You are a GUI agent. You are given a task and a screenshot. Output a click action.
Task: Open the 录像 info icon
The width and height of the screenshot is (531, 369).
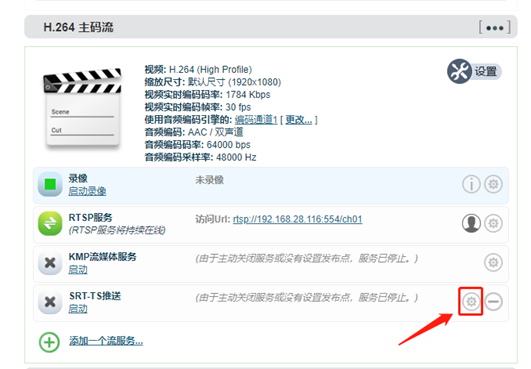(471, 184)
